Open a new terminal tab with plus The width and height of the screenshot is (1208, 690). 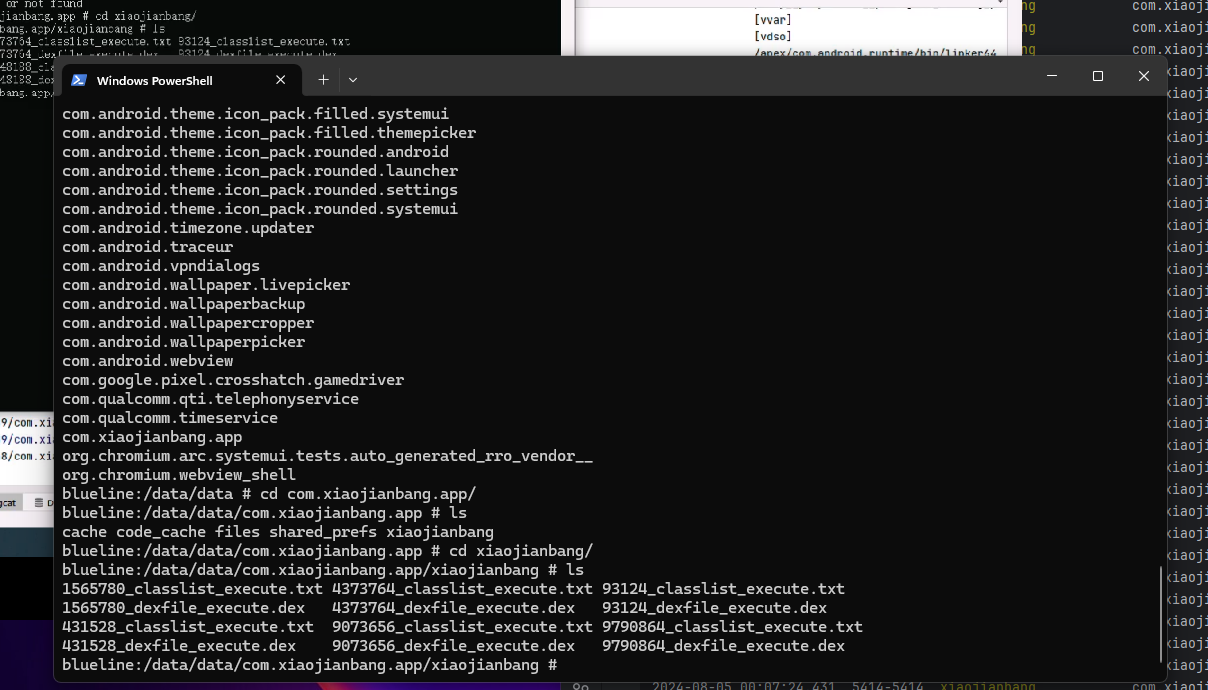point(323,80)
